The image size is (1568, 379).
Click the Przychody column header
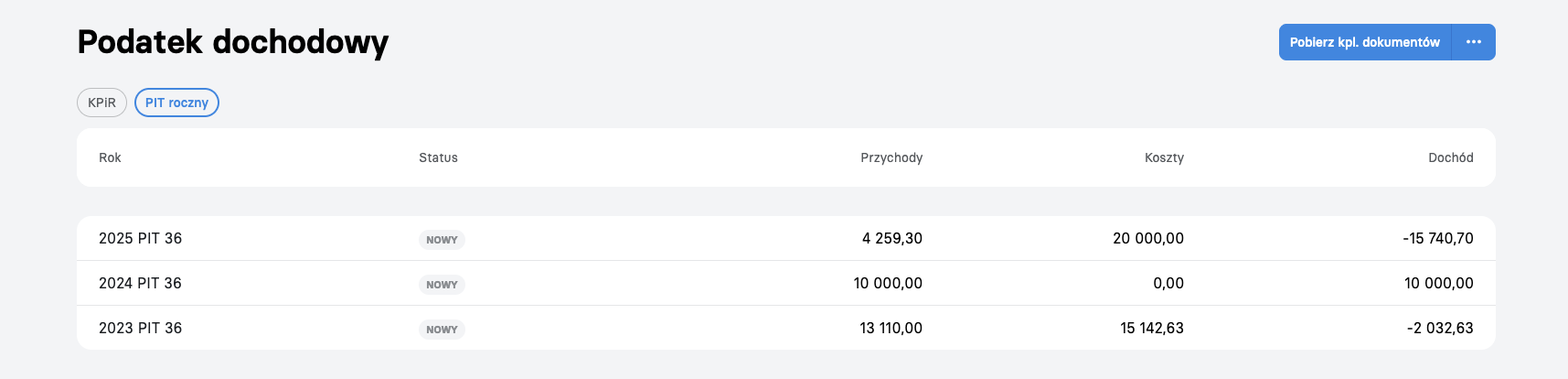[891, 157]
